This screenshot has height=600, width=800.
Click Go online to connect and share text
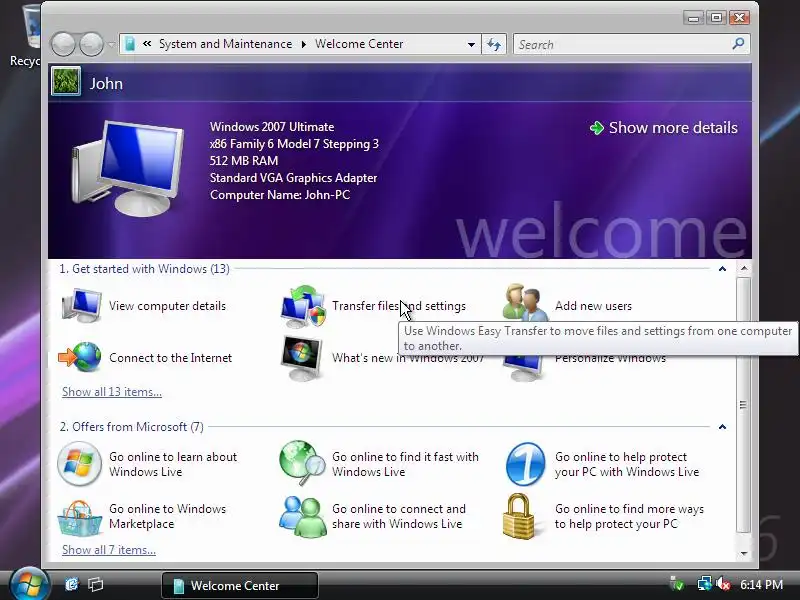point(399,516)
